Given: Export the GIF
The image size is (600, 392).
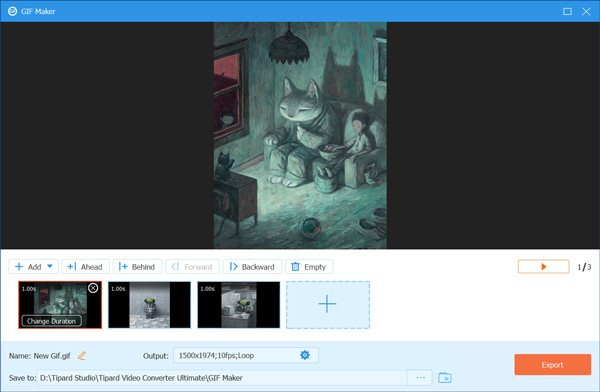Looking at the screenshot, I should [x=552, y=364].
